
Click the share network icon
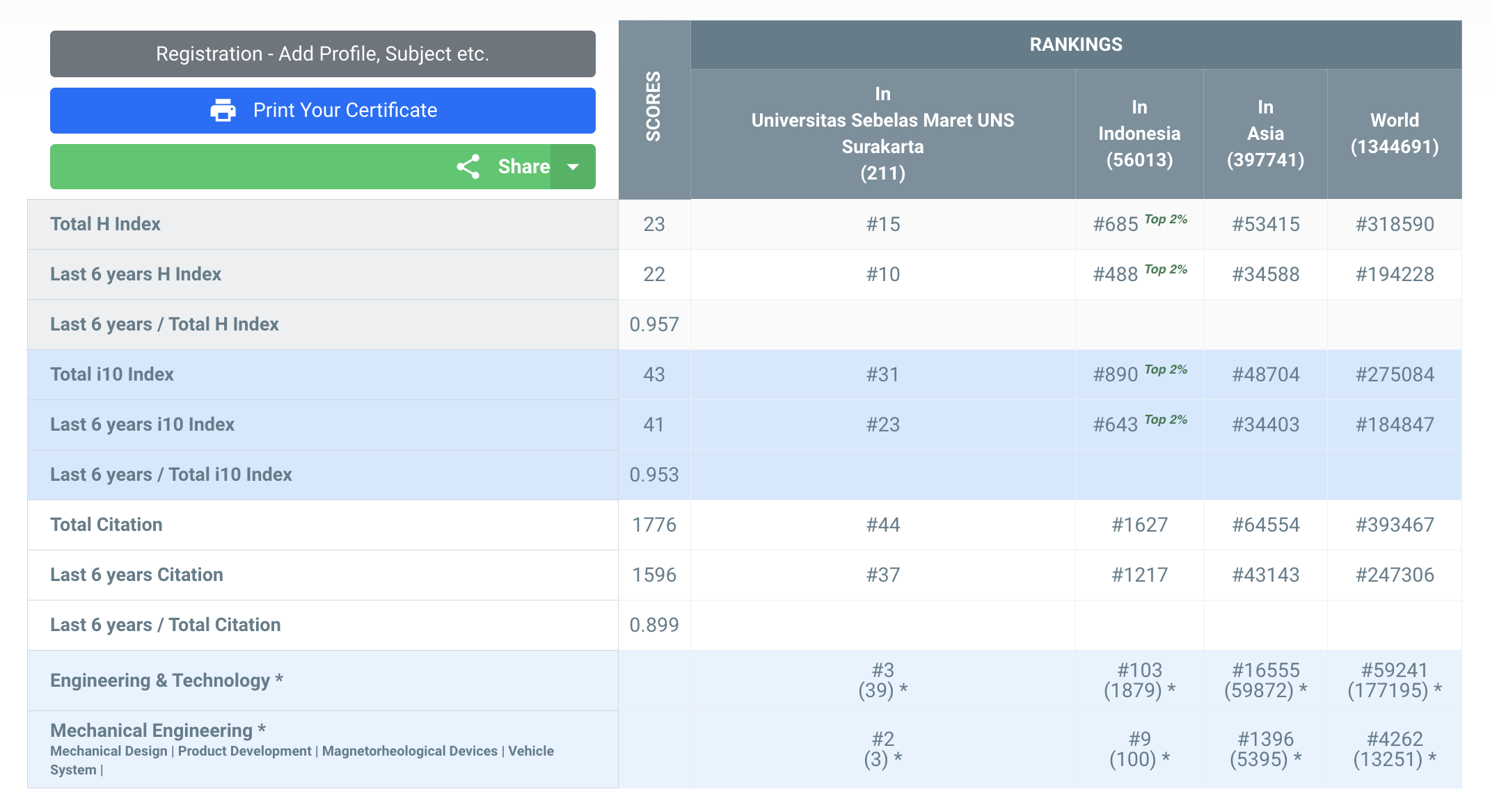pos(468,167)
